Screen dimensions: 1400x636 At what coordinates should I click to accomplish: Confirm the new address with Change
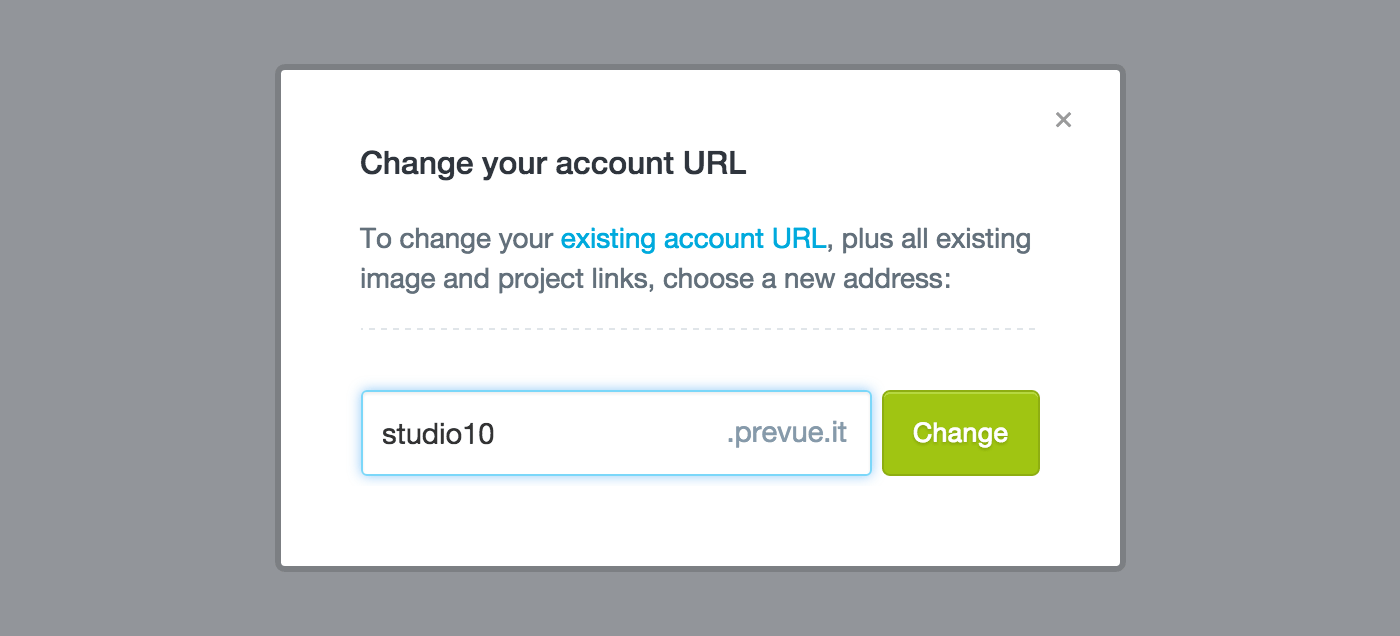(960, 432)
